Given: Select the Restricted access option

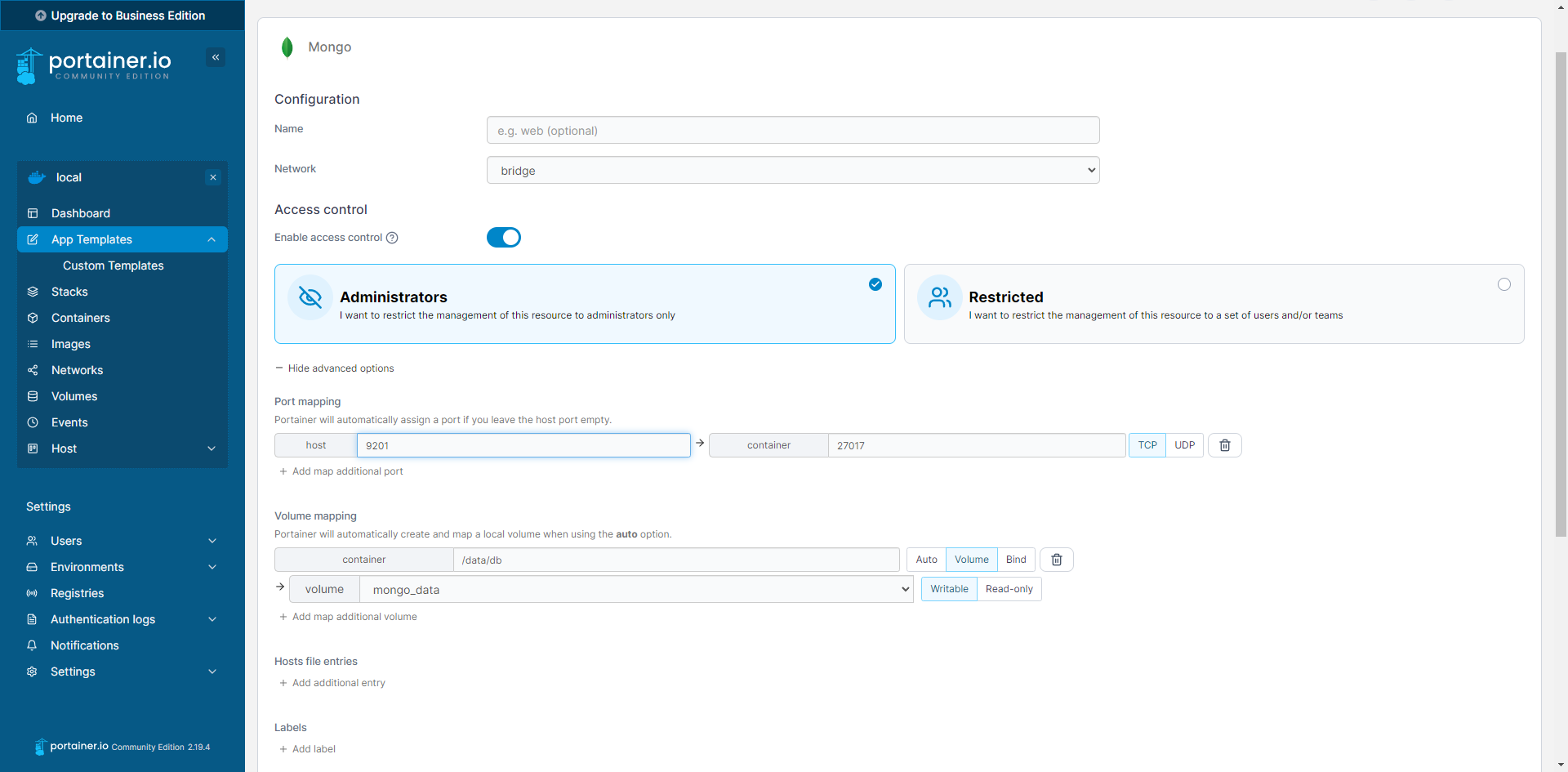Looking at the screenshot, I should pos(1214,304).
